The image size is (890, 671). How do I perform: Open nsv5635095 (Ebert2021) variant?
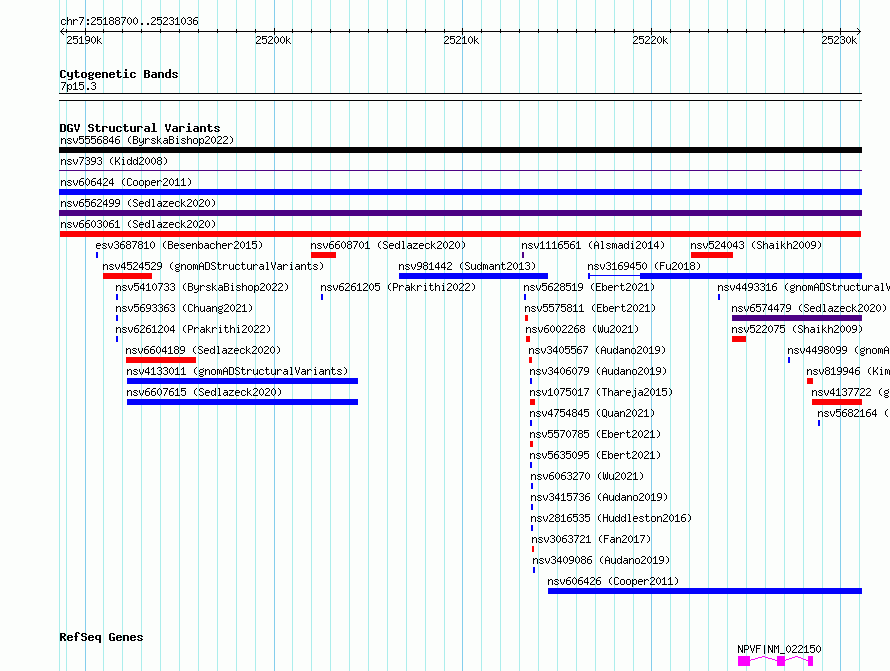point(595,455)
